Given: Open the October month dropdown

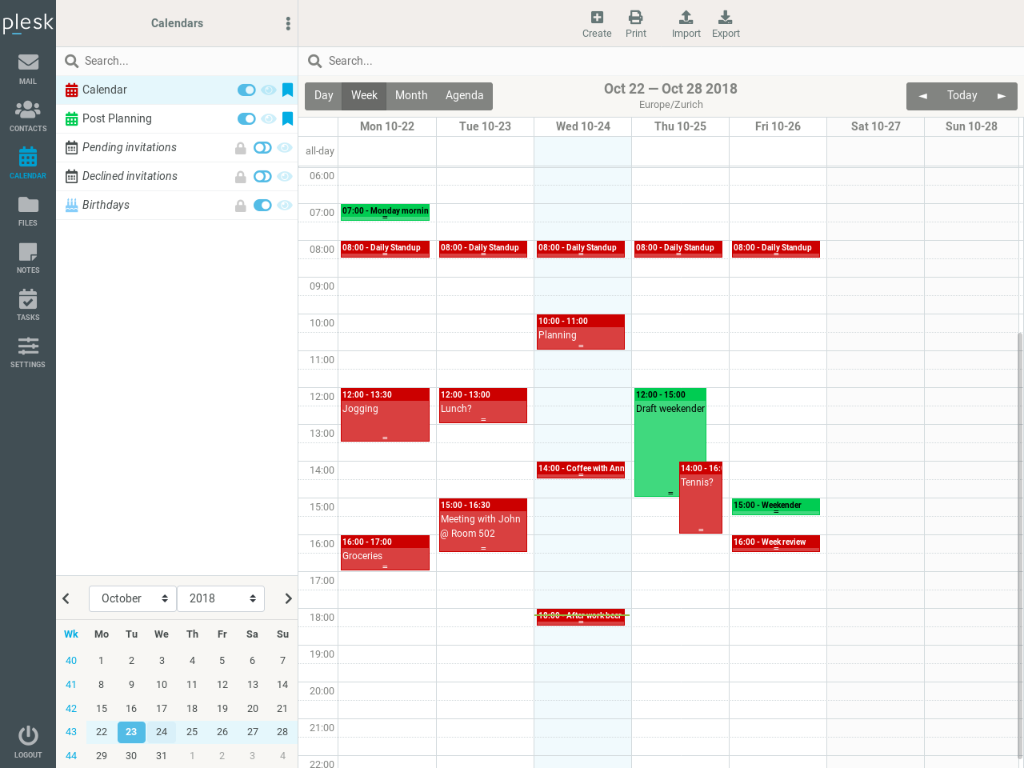Looking at the screenshot, I should tap(132, 598).
